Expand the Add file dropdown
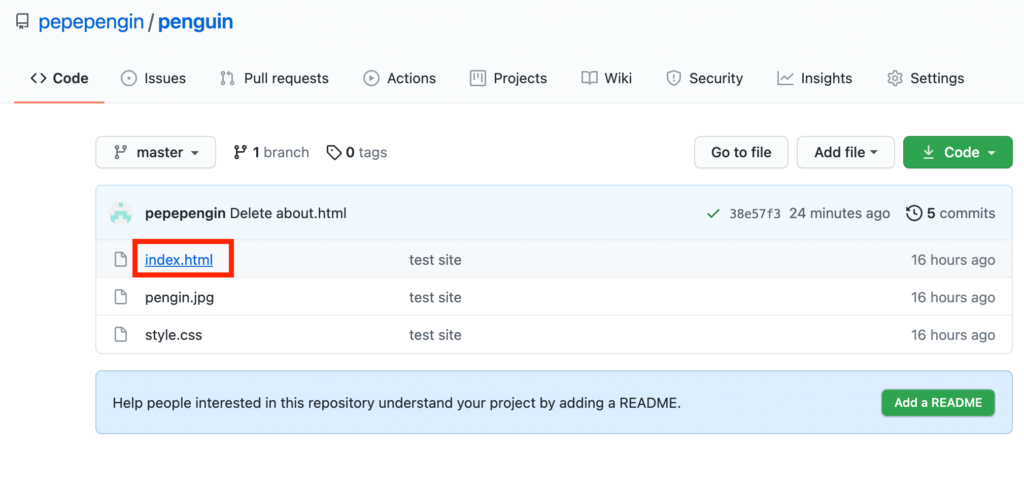Screen dimensions: 1024x490 [846, 152]
